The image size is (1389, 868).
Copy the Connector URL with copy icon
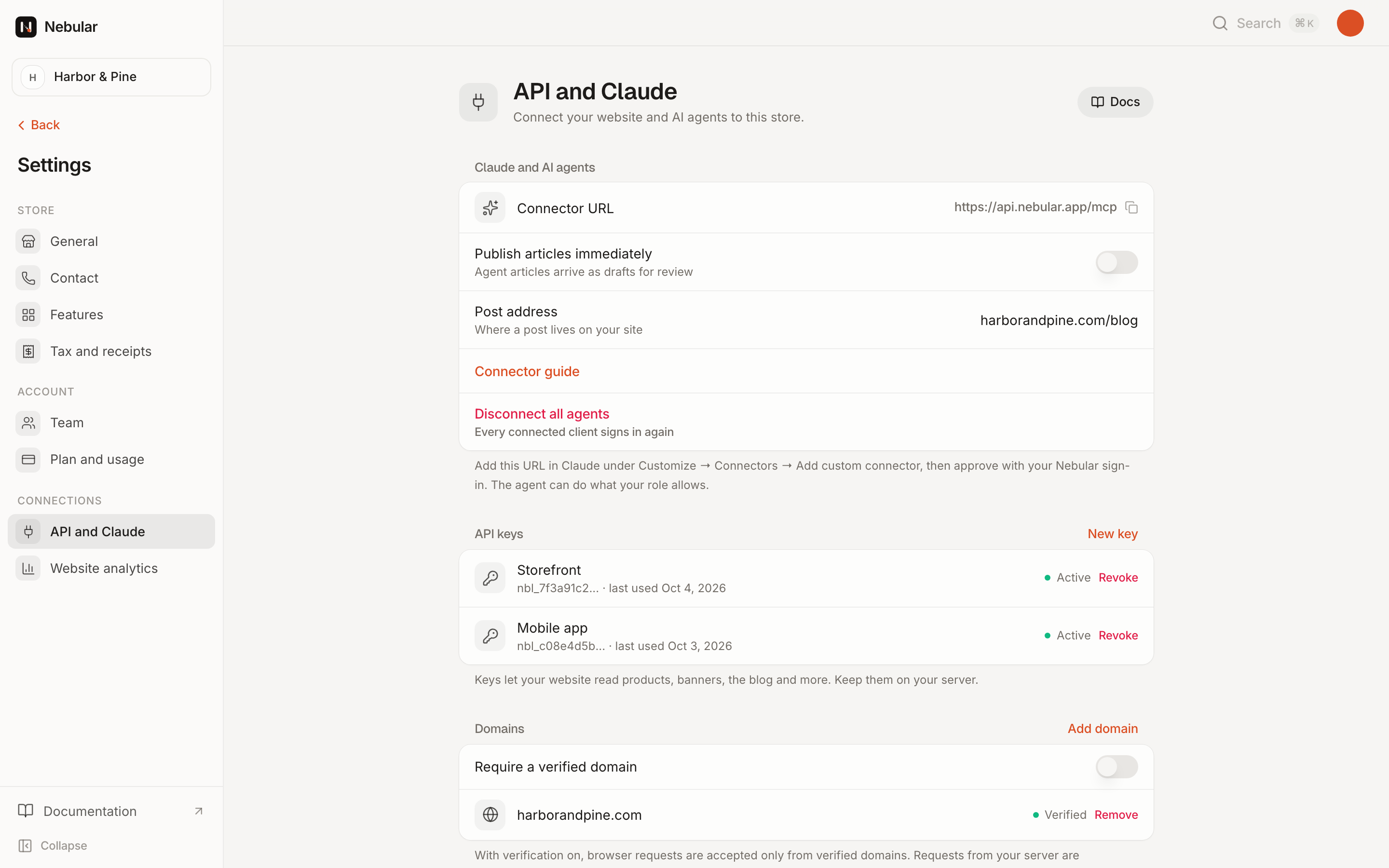[x=1131, y=207]
